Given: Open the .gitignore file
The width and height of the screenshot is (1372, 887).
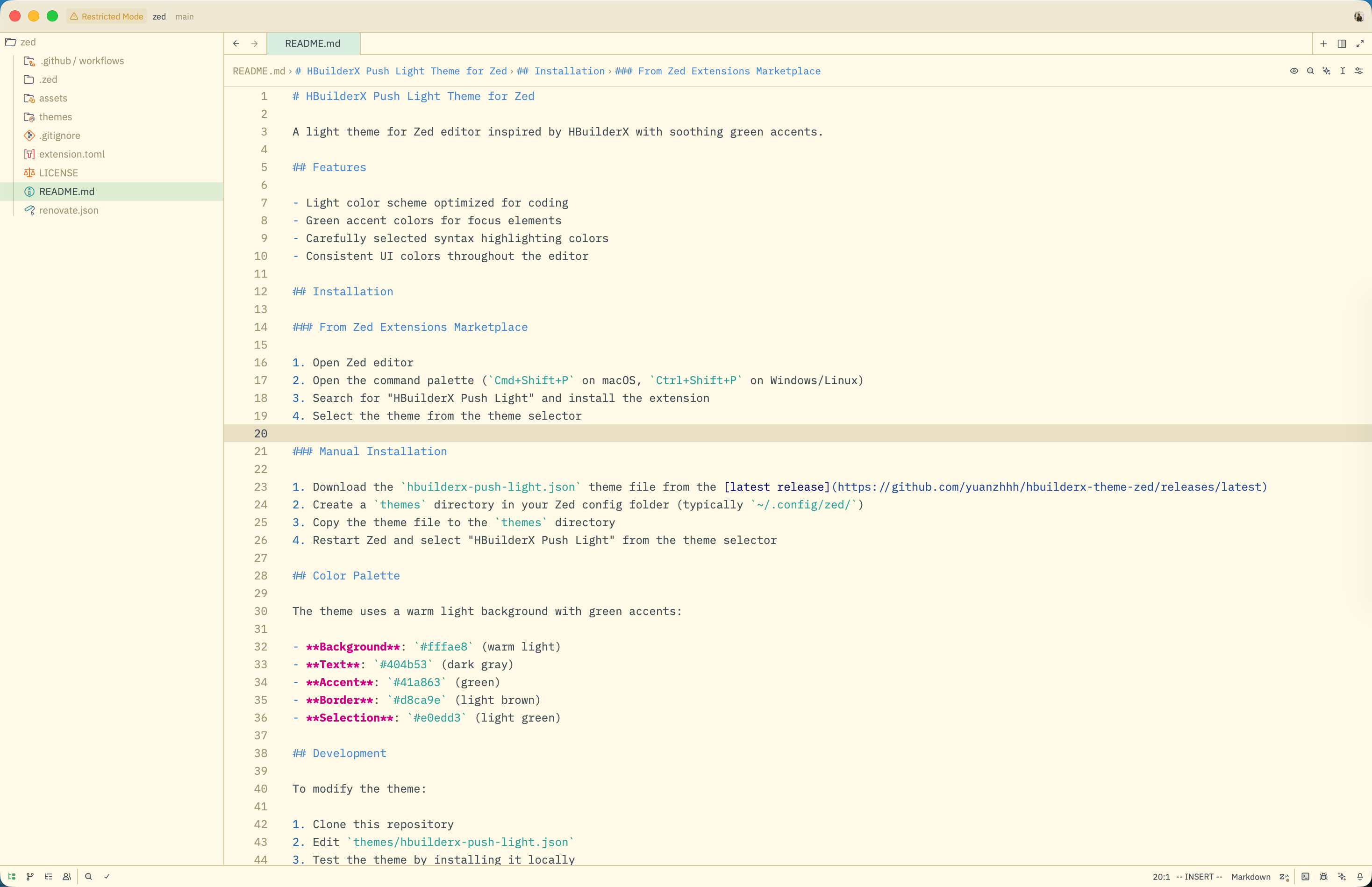Looking at the screenshot, I should [x=112, y=136].
